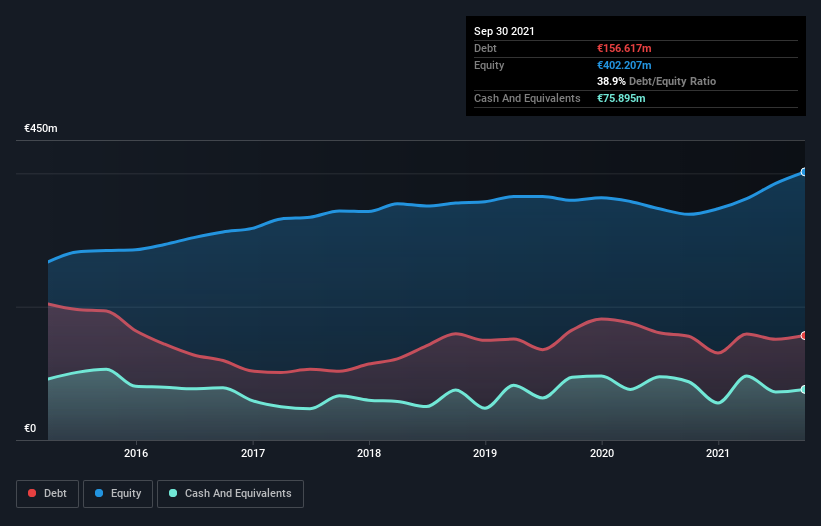The width and height of the screenshot is (821, 526).
Task: Select the 2019 x-axis label
Action: pos(485,453)
